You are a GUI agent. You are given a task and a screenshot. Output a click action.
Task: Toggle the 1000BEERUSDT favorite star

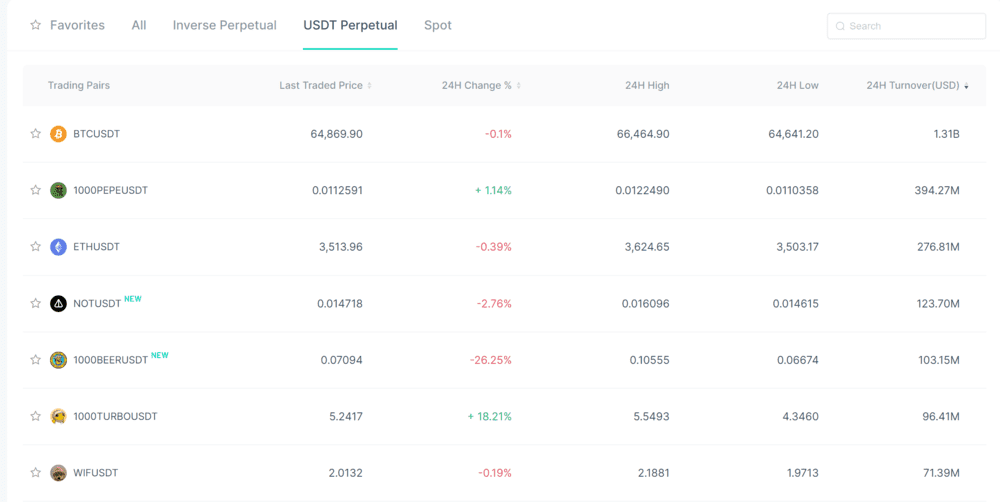pyautogui.click(x=36, y=359)
